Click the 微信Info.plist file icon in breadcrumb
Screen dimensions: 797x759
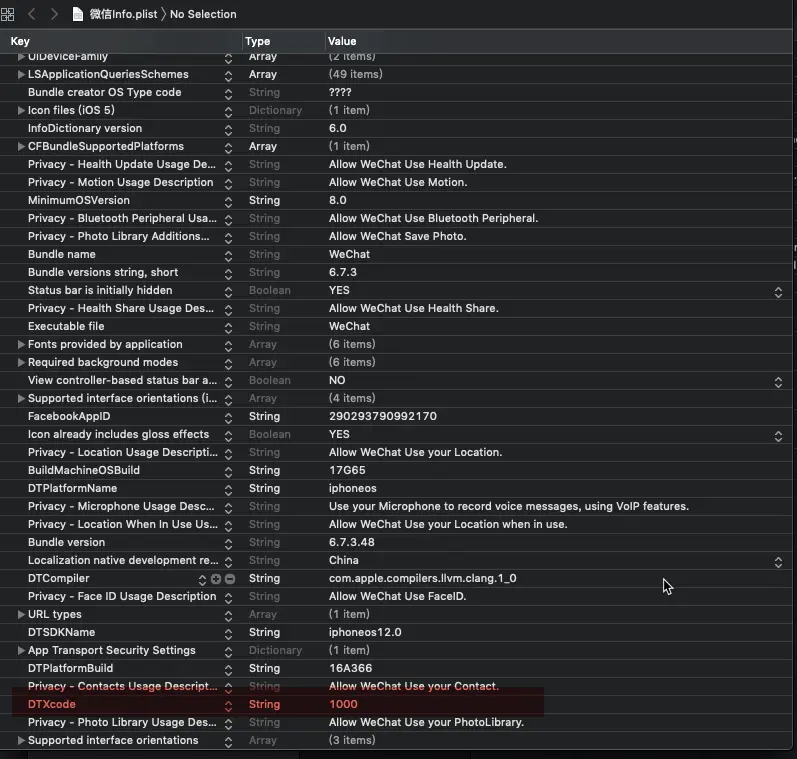coord(78,14)
